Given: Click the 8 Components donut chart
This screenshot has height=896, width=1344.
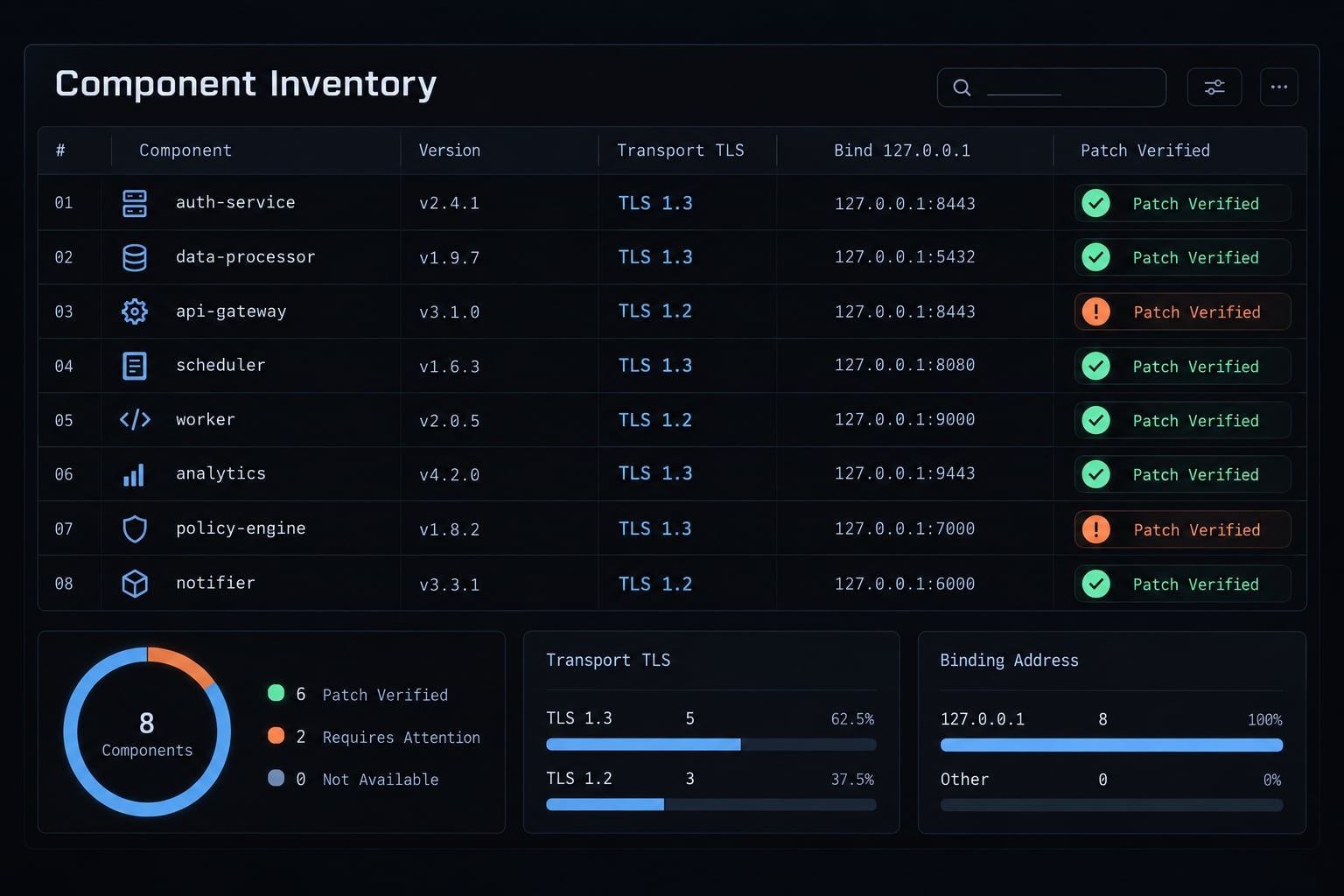Looking at the screenshot, I should [x=147, y=731].
